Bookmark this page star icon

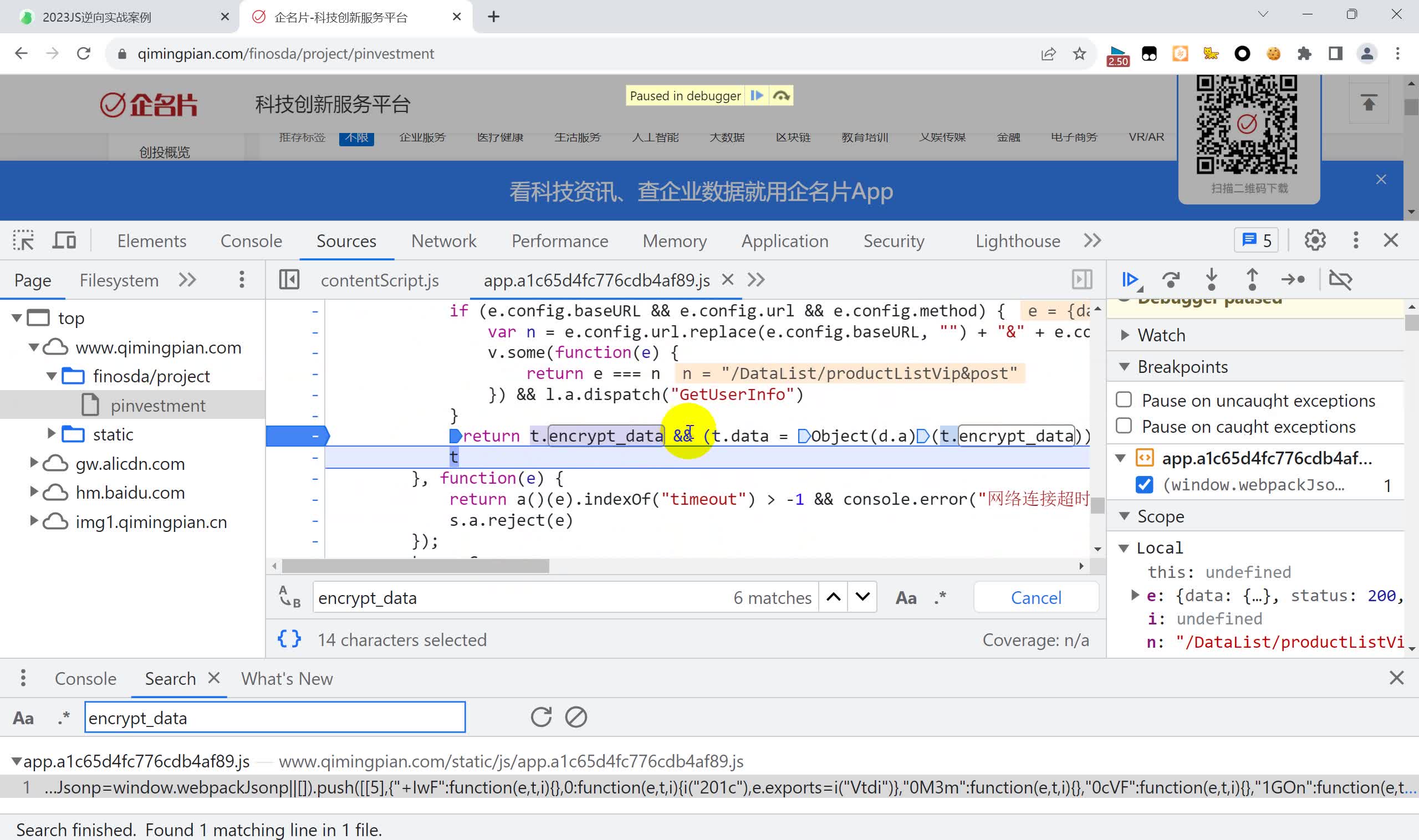[1079, 53]
